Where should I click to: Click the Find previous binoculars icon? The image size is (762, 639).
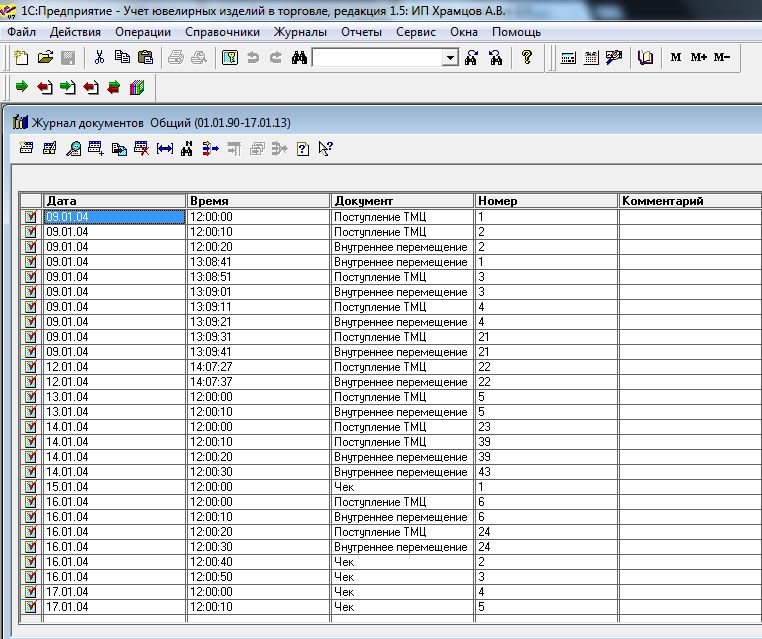click(495, 58)
